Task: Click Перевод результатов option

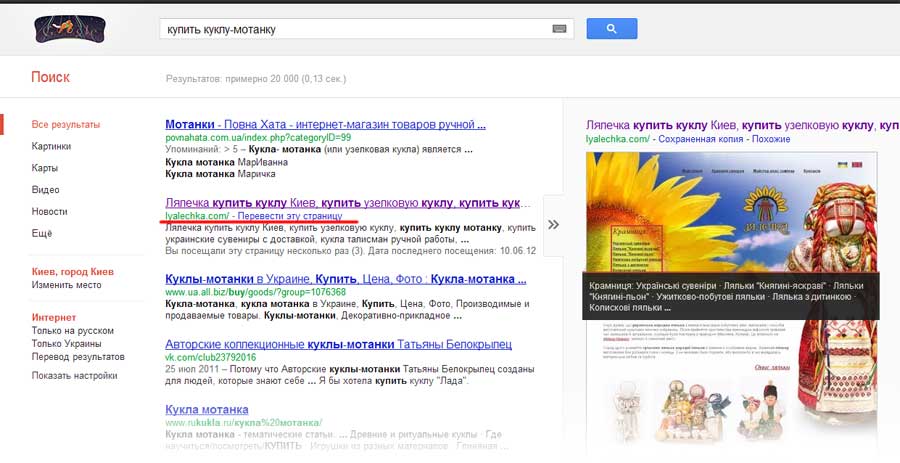Action: coord(77,356)
